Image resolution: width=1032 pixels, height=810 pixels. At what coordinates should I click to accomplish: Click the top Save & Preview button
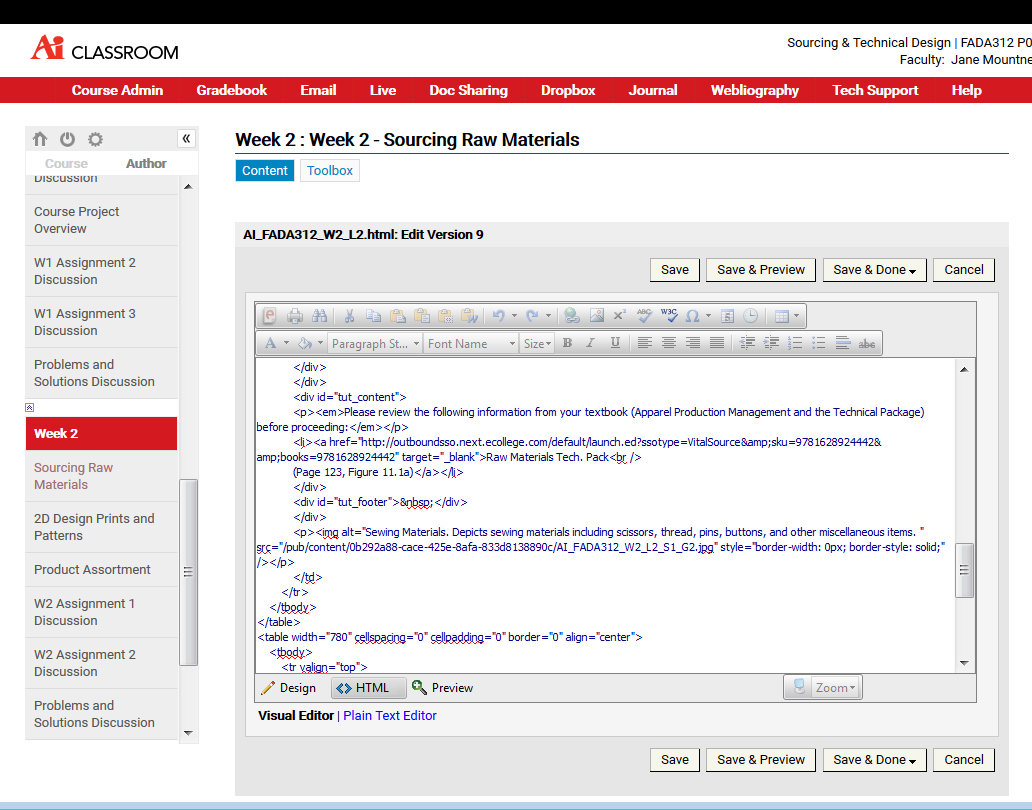[760, 270]
